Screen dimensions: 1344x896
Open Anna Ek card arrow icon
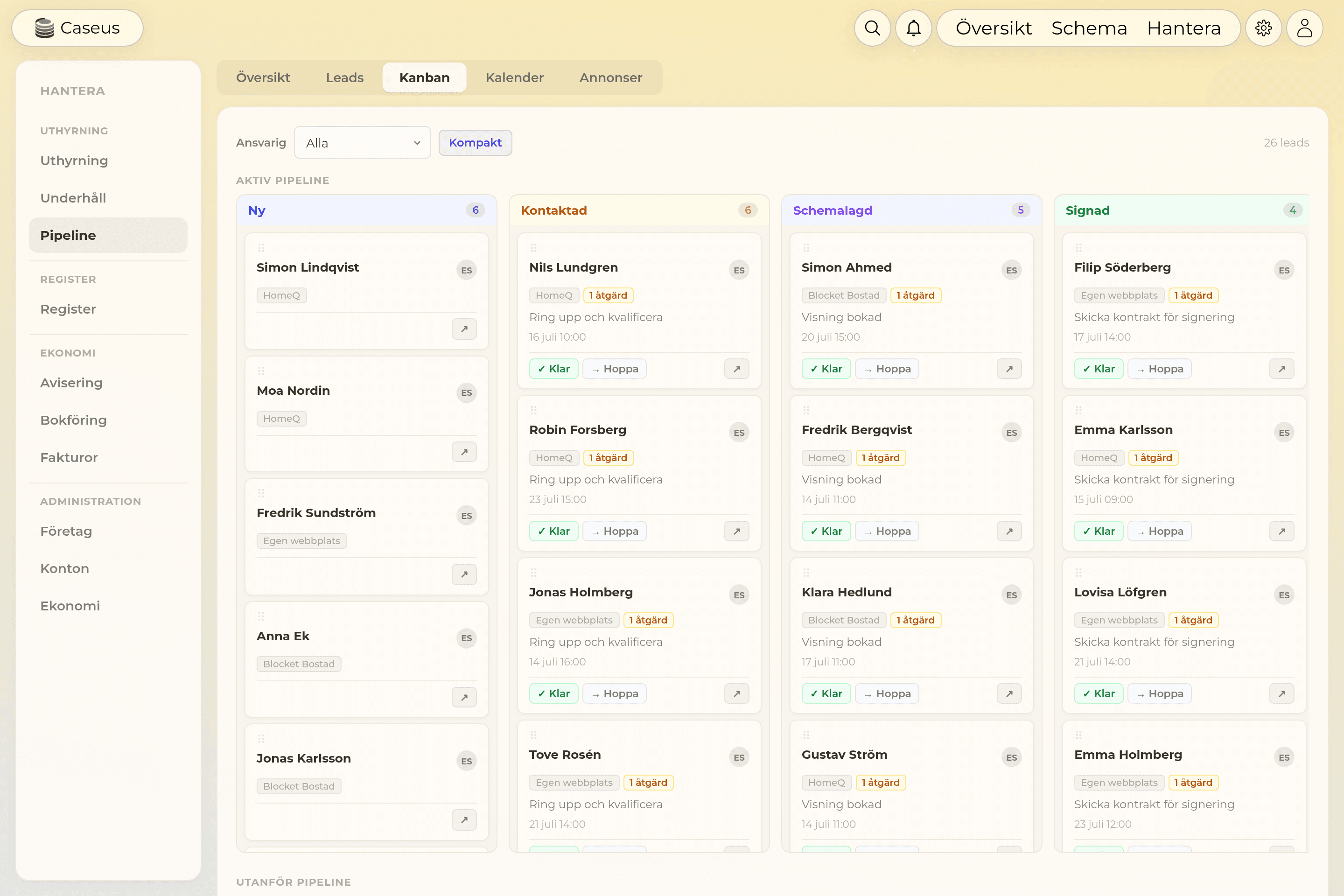464,697
